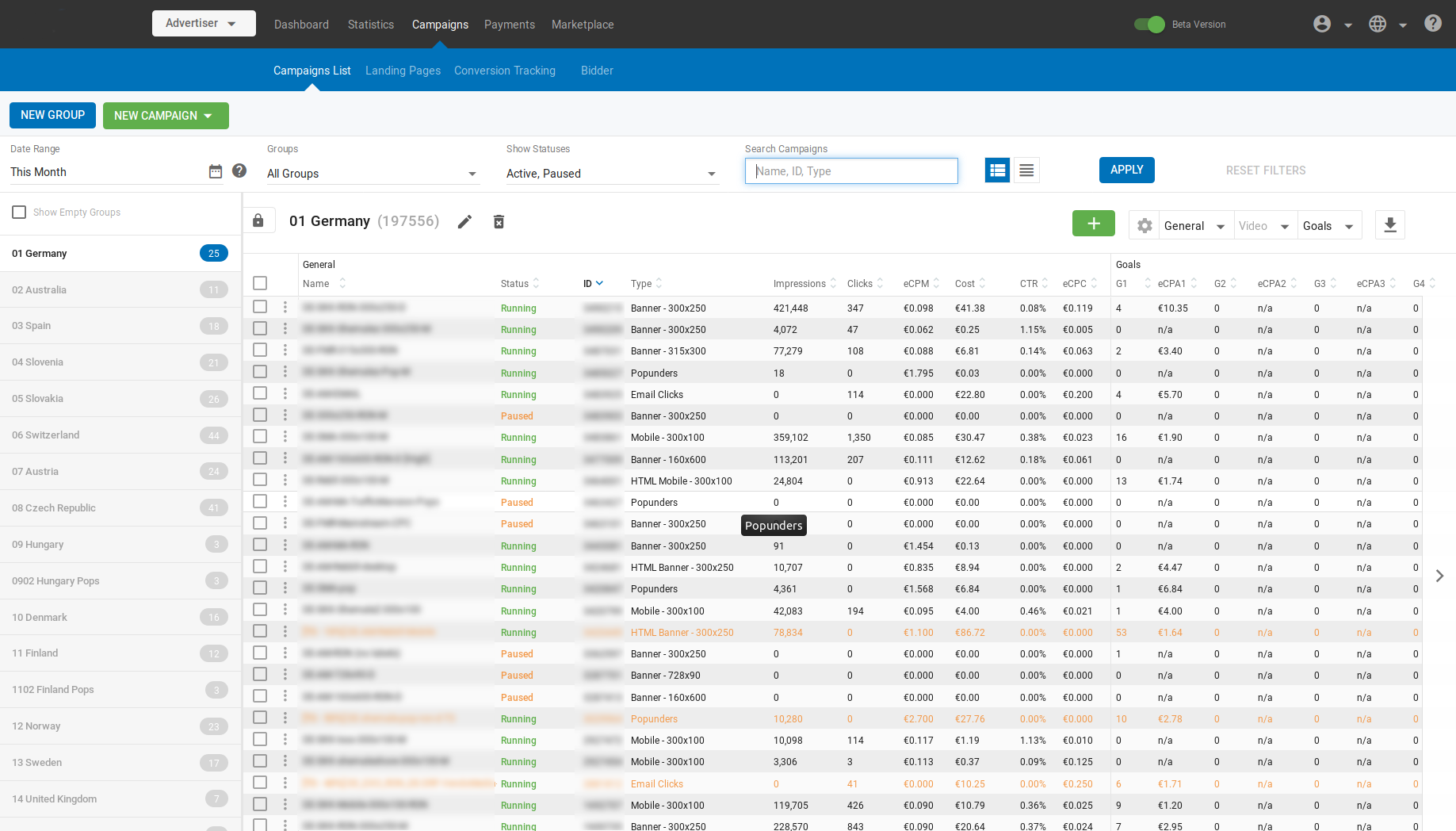This screenshot has height=831, width=1456.
Task: Click the lock icon next to 01 Germany
Action: click(x=258, y=220)
